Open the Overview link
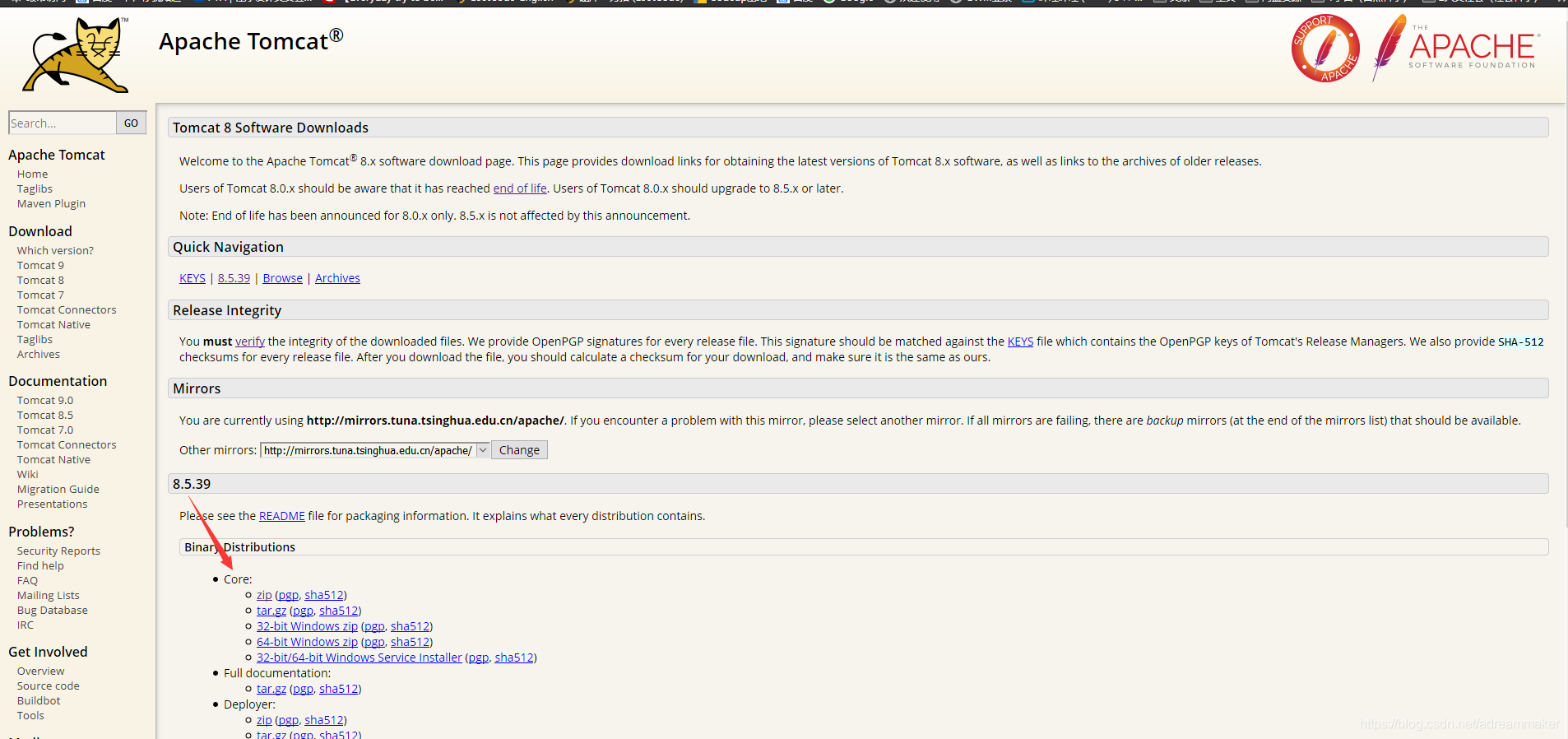The image size is (1568, 739). 40,671
